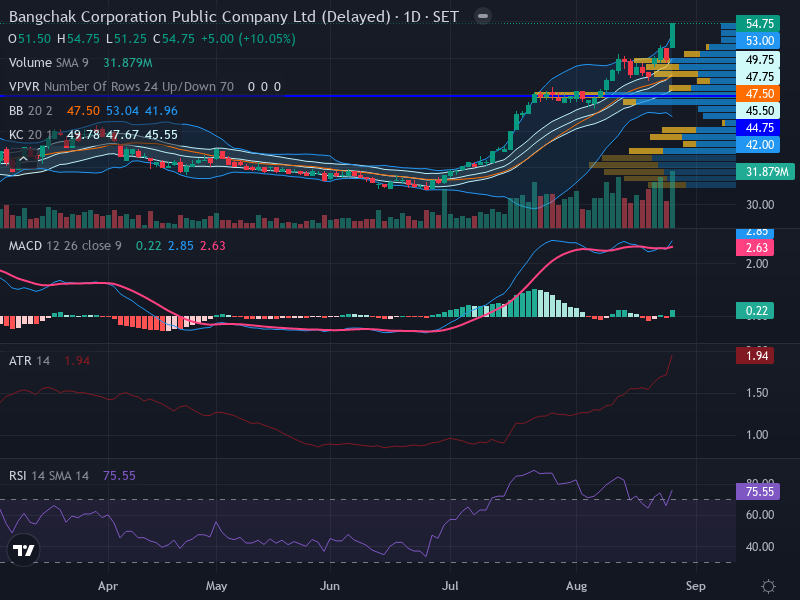800x600 pixels.
Task: Click the 54.75 last price label
Action: tap(758, 23)
